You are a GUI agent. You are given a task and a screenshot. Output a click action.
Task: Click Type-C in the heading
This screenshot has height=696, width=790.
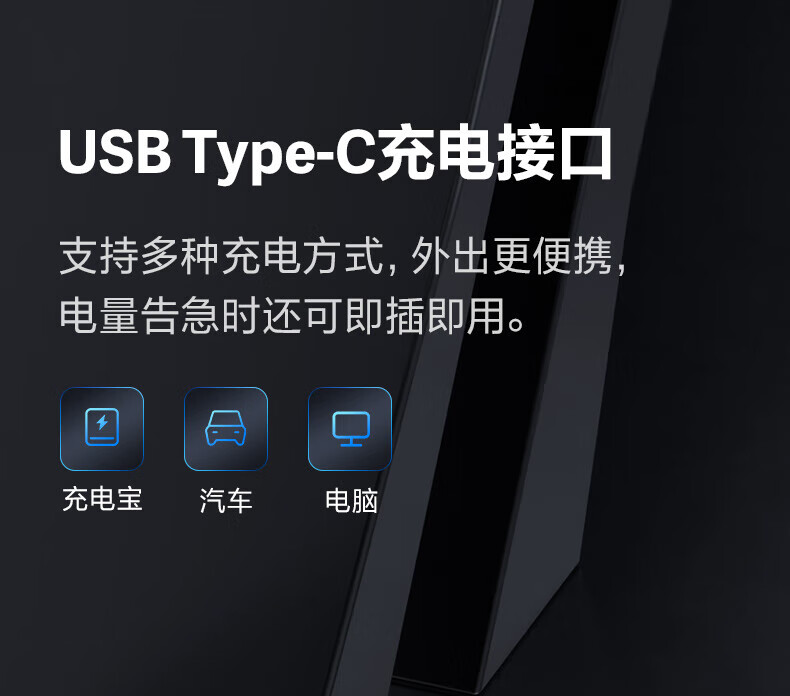point(280,154)
